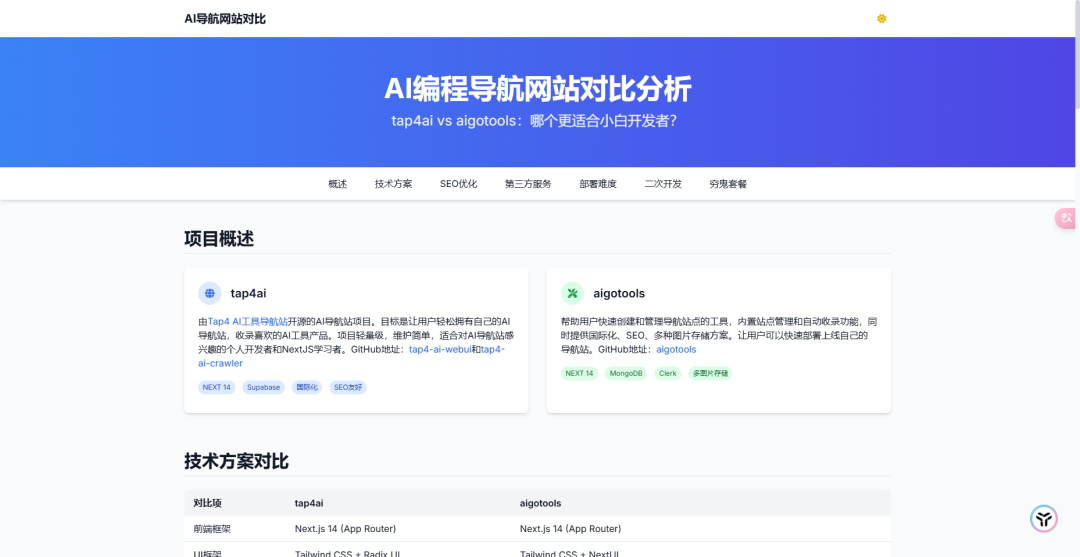Click the MongoDB tag
Viewport: 1080px width, 557px height.
click(x=626, y=373)
